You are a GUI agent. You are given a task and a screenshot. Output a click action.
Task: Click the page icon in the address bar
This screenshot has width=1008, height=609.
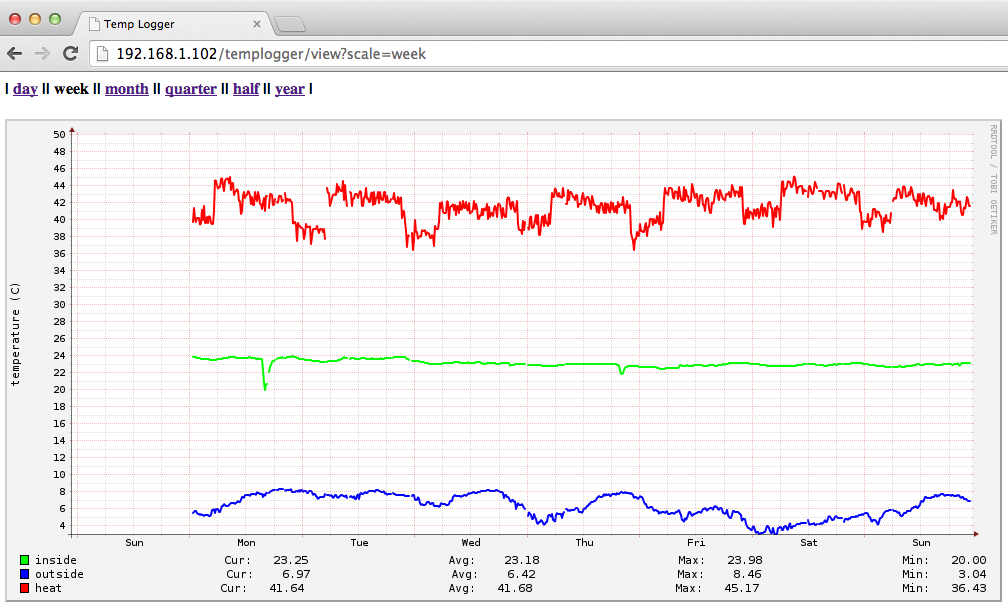tap(101, 54)
